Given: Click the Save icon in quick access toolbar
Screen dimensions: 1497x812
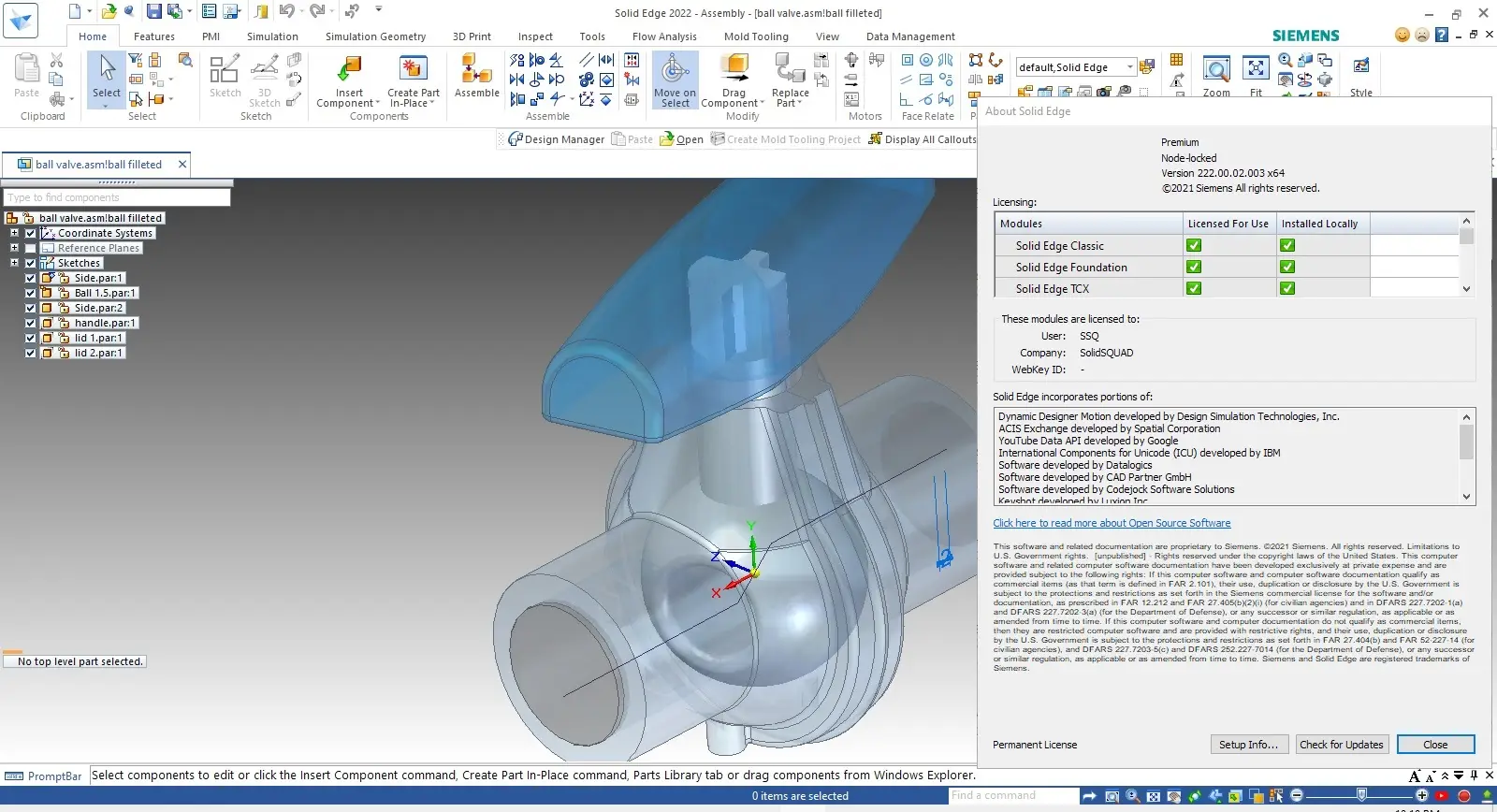Looking at the screenshot, I should [x=153, y=11].
